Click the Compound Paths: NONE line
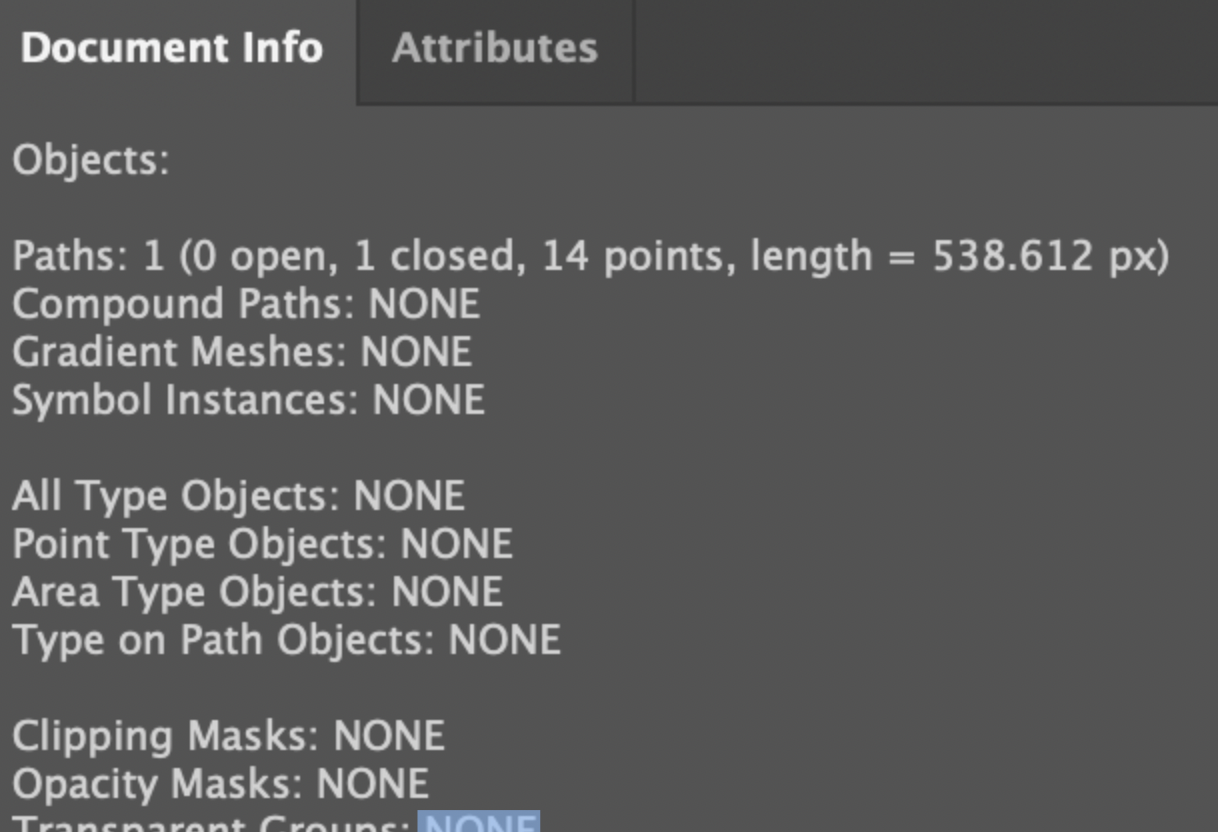The width and height of the screenshot is (1218, 832). (x=246, y=304)
